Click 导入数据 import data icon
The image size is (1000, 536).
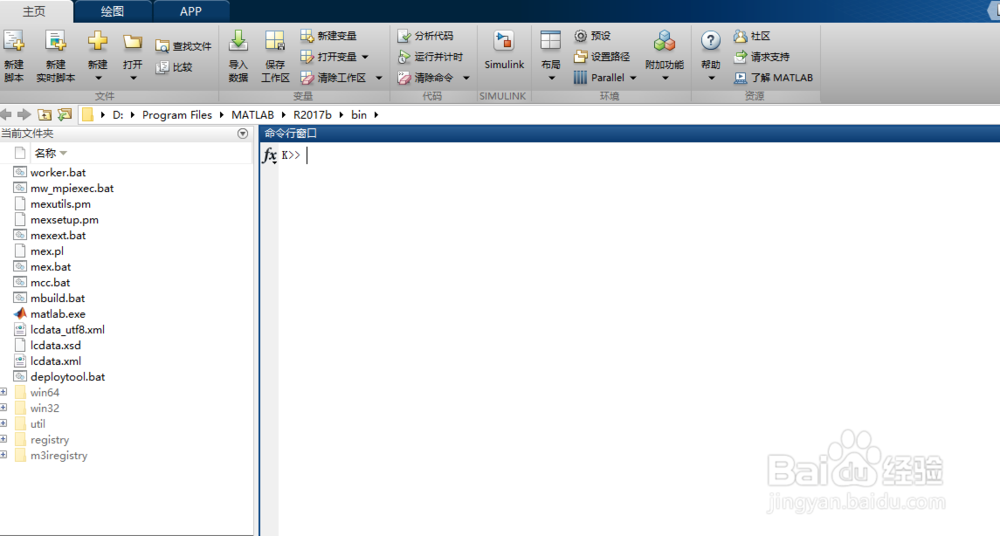(238, 41)
